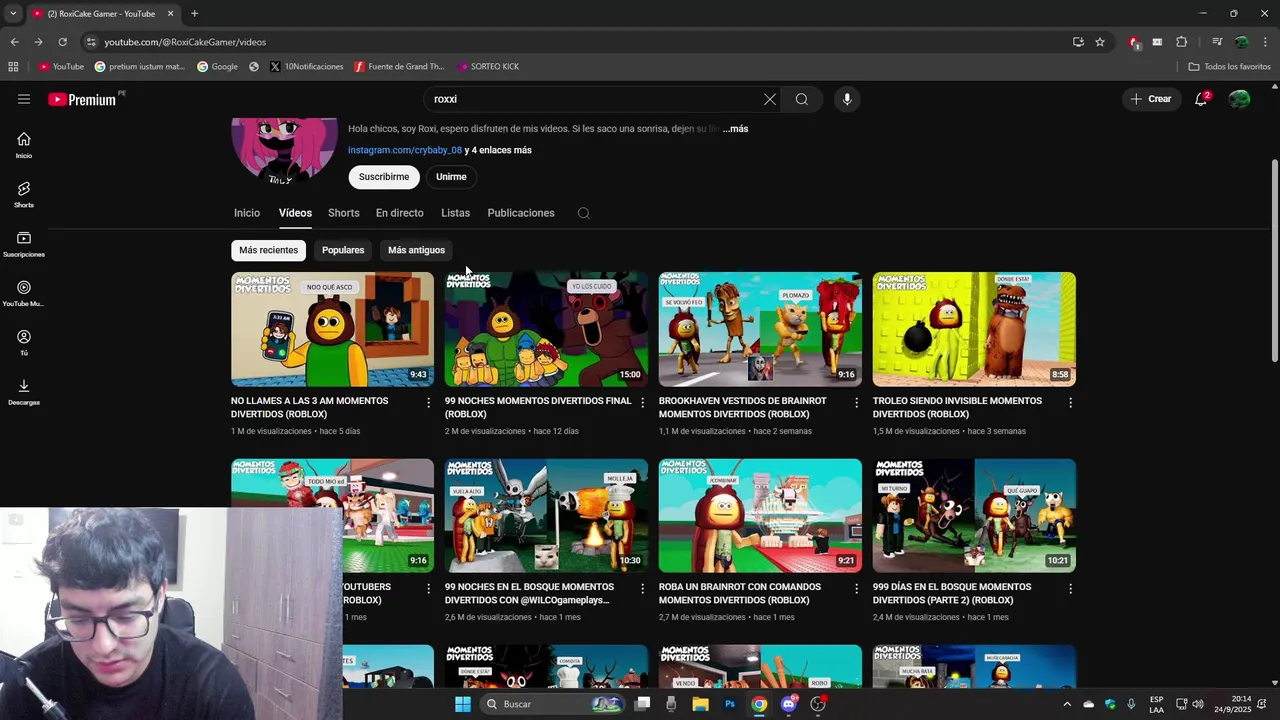Switch to the Publicaciones tab
Image resolution: width=1280 pixels, height=720 pixels.
pyautogui.click(x=520, y=213)
